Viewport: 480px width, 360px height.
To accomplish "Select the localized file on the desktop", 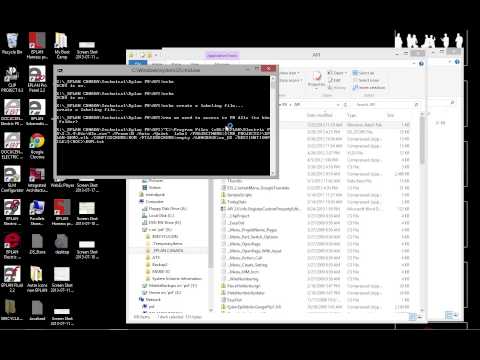I will point(37,310).
